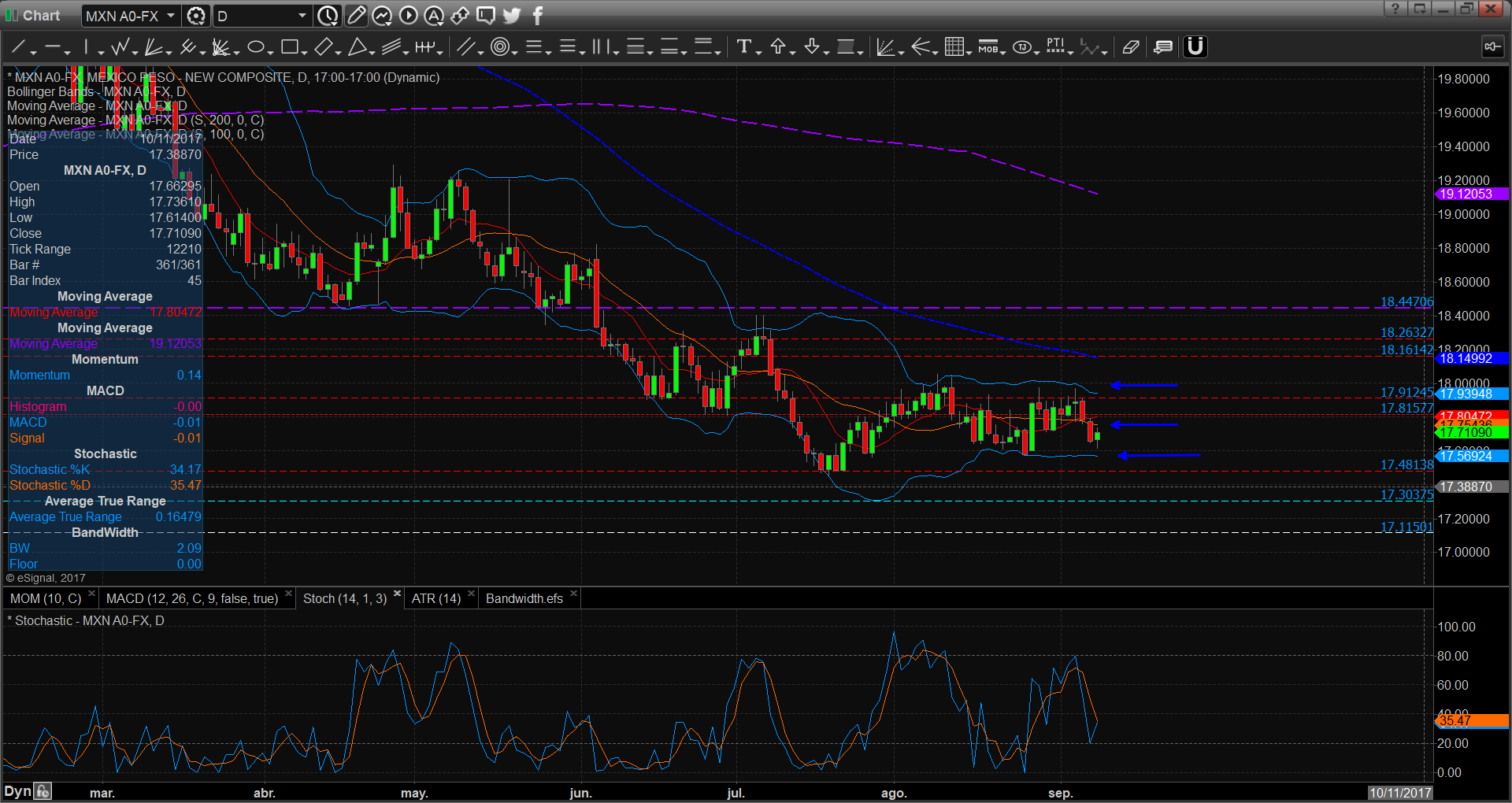The width and height of the screenshot is (1512, 803).
Task: Select the ellipse drawing tool
Action: coord(255,47)
